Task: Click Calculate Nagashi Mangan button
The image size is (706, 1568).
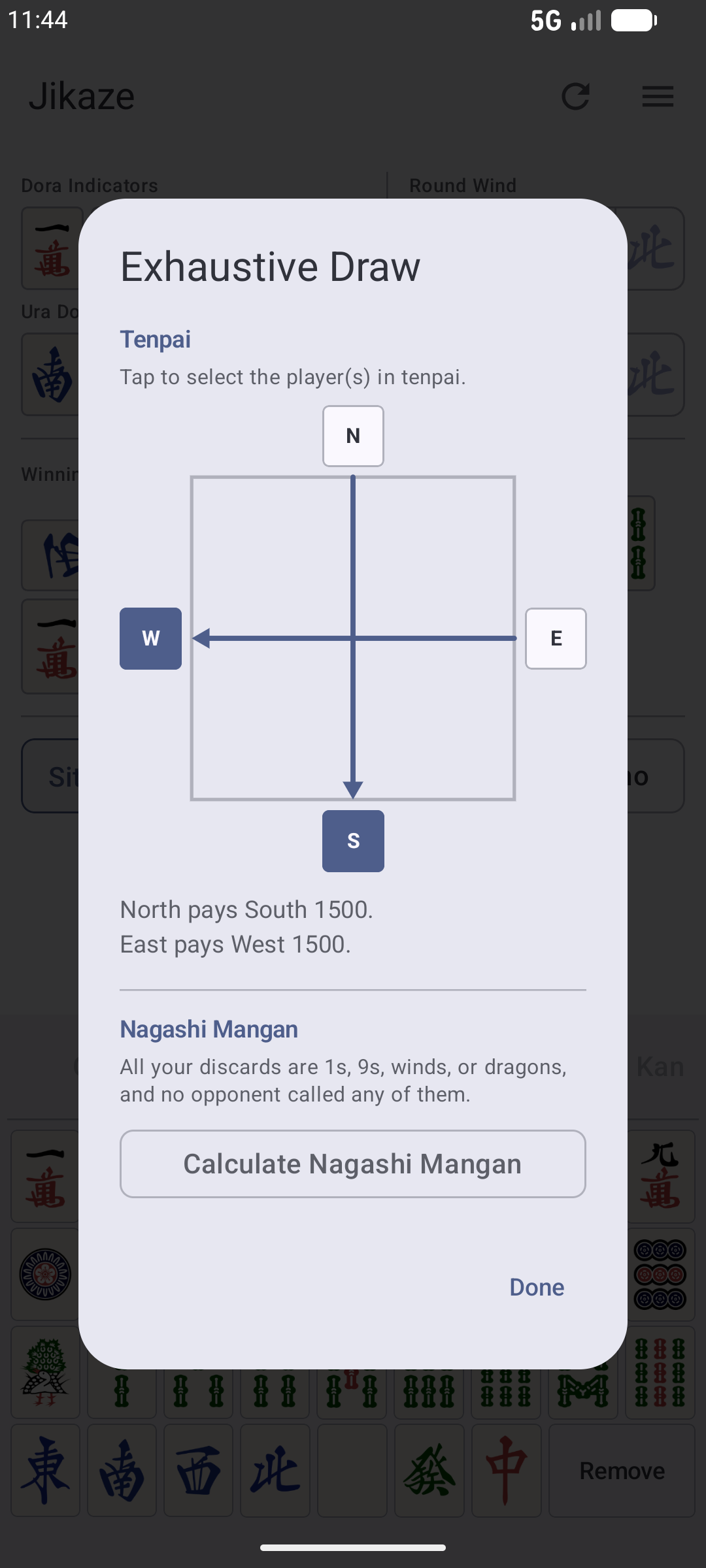Action: [x=353, y=1164]
